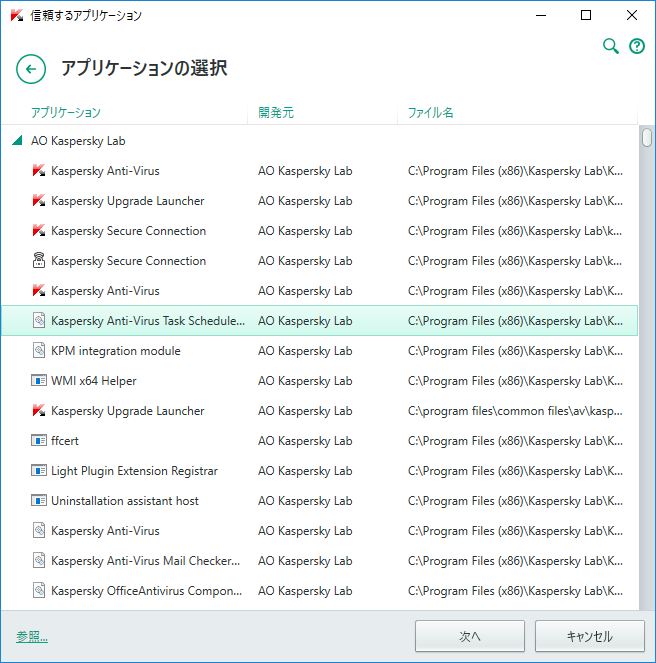Screen dimensions: 656x663
Task: Sort by the 開発元 column header
Action: (276, 112)
